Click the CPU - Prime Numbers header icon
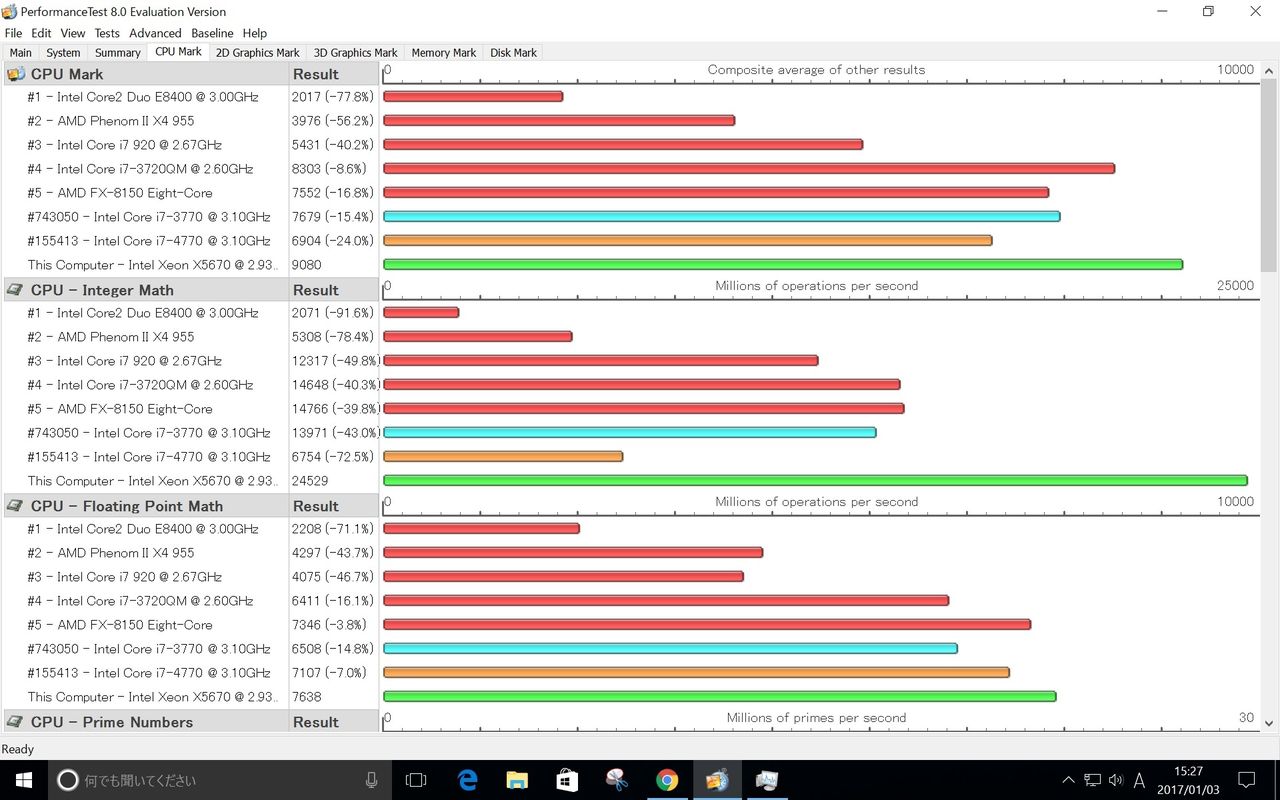 [x=14, y=721]
